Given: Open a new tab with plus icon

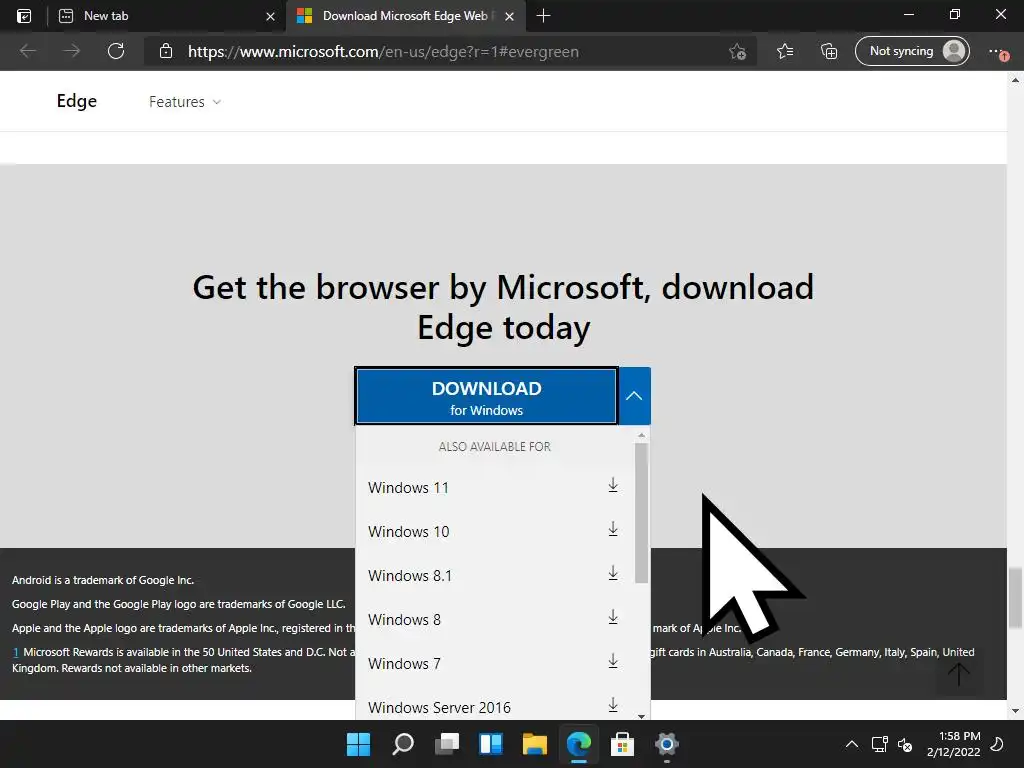Looking at the screenshot, I should click(x=543, y=16).
